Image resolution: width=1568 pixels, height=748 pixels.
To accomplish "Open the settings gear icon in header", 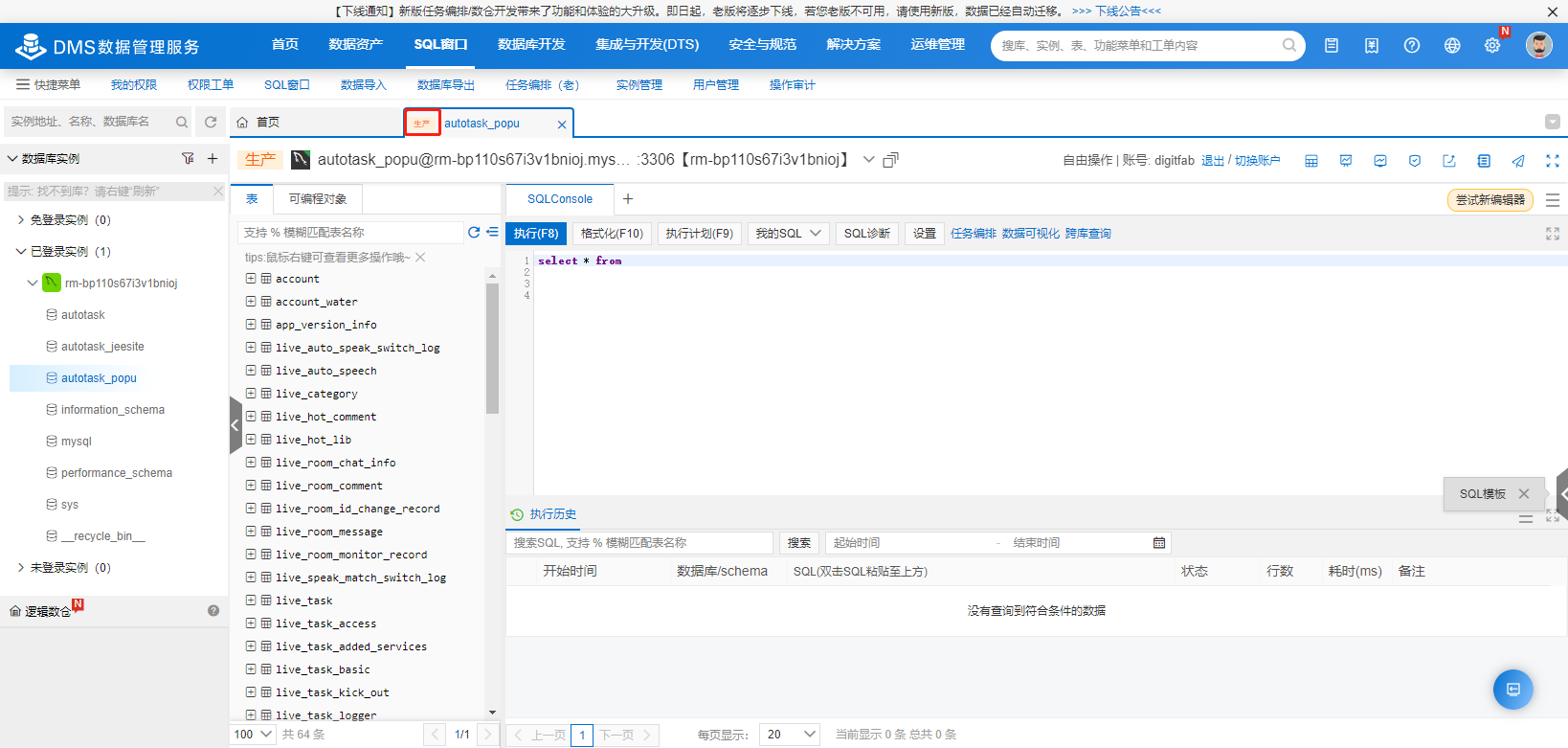I will coord(1492,45).
